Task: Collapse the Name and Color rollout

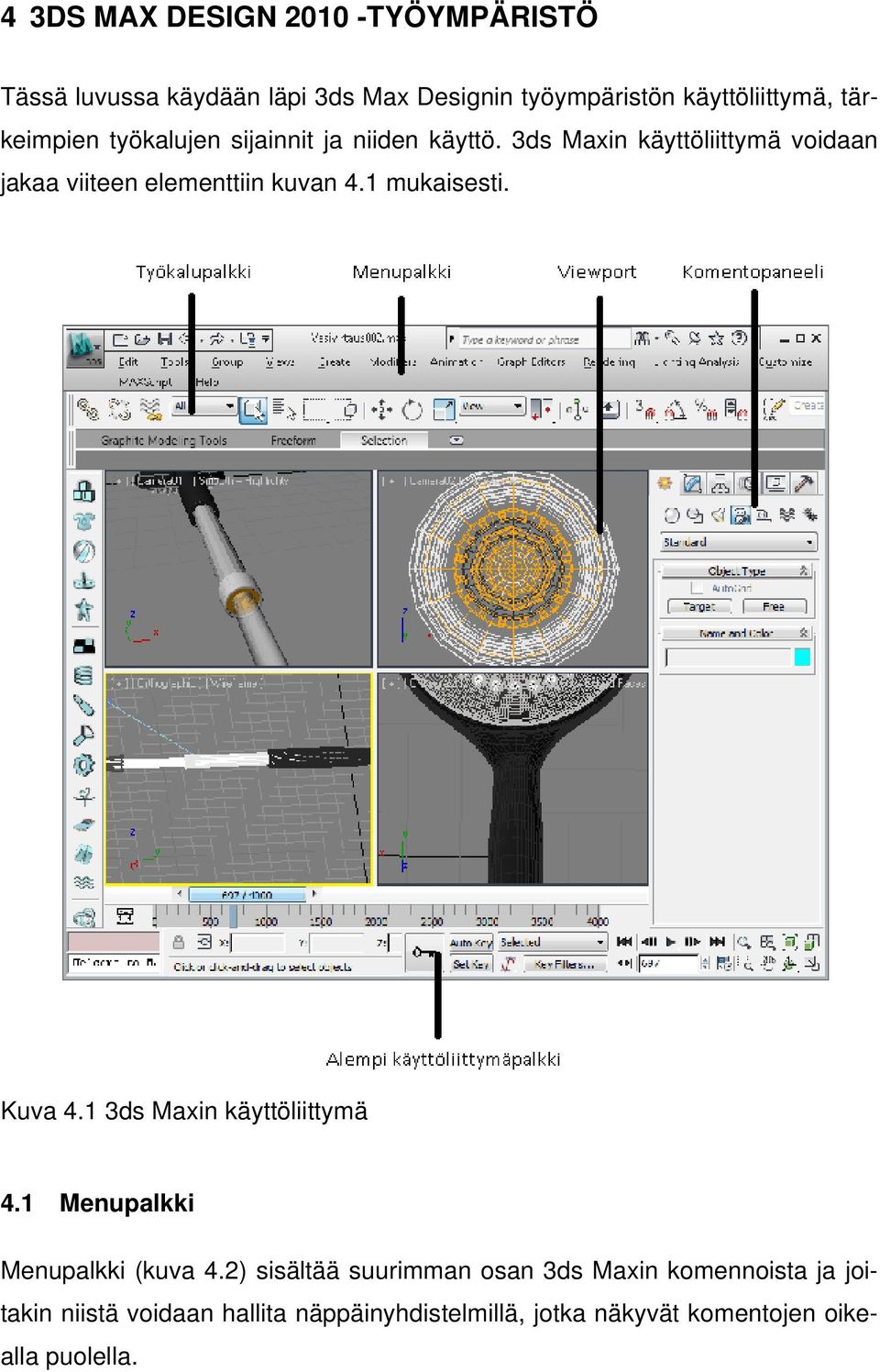Action: (736, 633)
